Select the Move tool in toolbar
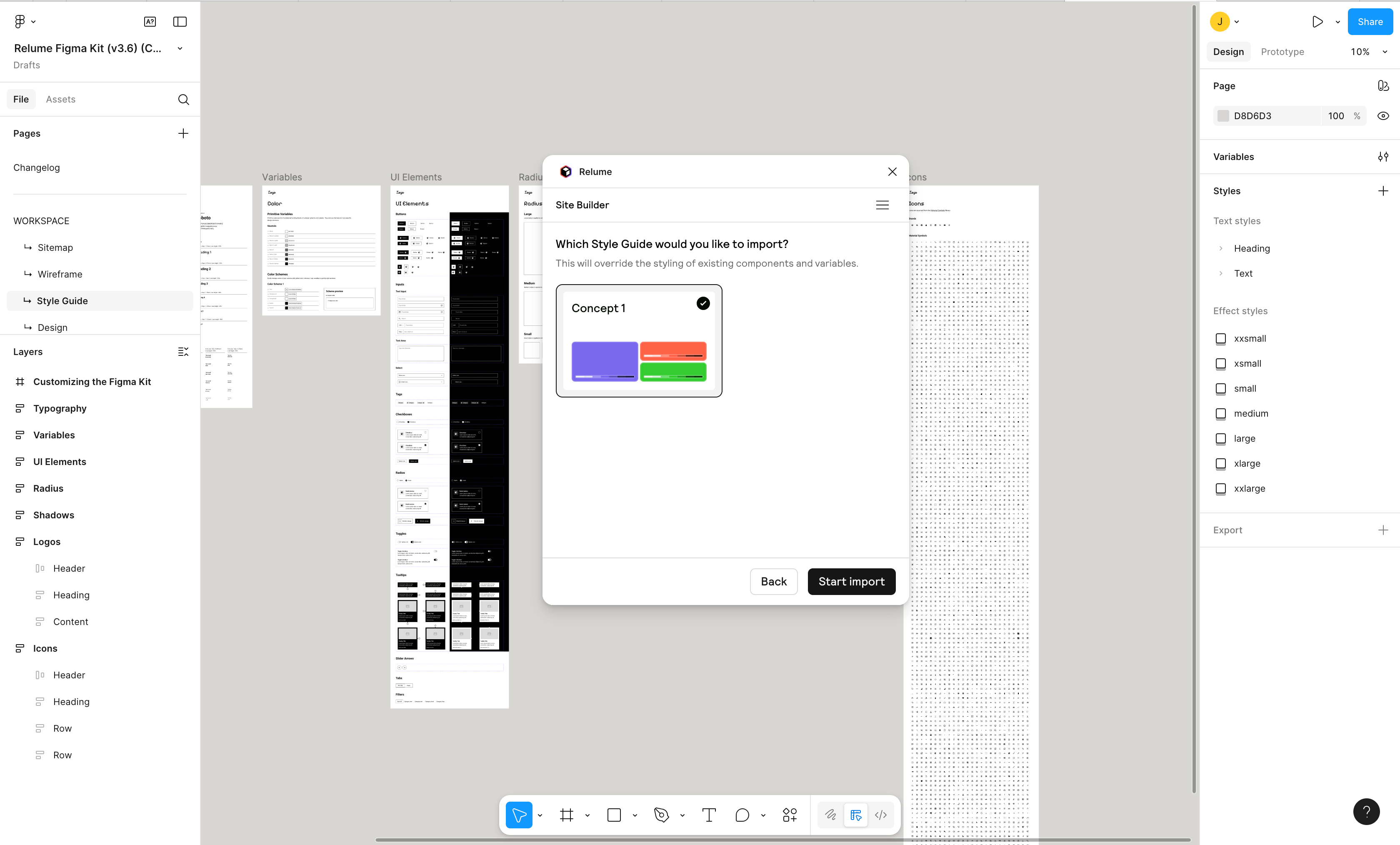The width and height of the screenshot is (1400, 845). pyautogui.click(x=519, y=815)
